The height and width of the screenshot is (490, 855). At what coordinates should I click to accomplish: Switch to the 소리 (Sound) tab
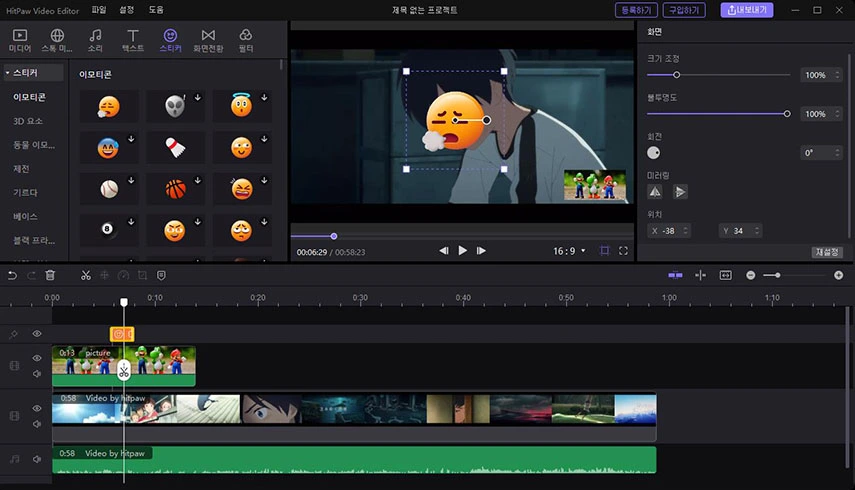(x=95, y=41)
